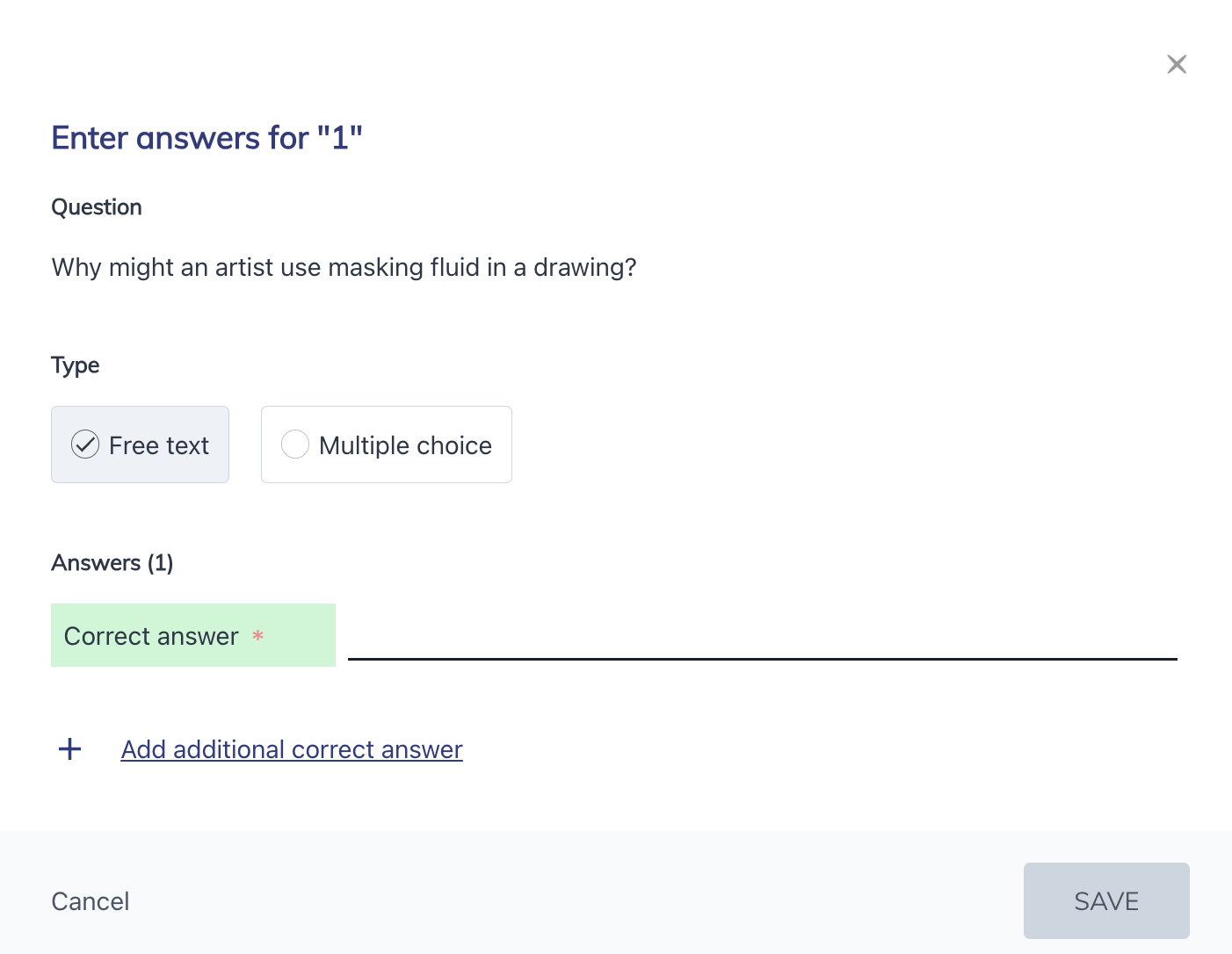The width and height of the screenshot is (1232, 954).
Task: Click the Type section label
Action: point(76,365)
